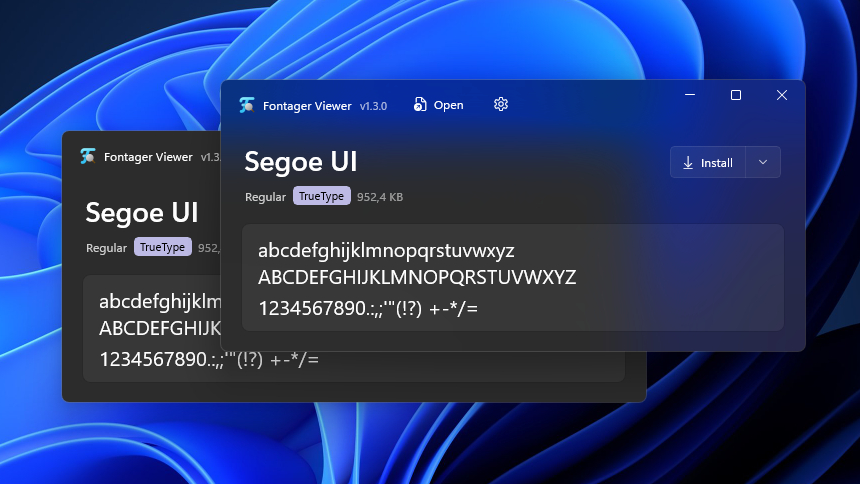Image resolution: width=860 pixels, height=484 pixels.
Task: Open a font file with the Open button
Action: [438, 105]
